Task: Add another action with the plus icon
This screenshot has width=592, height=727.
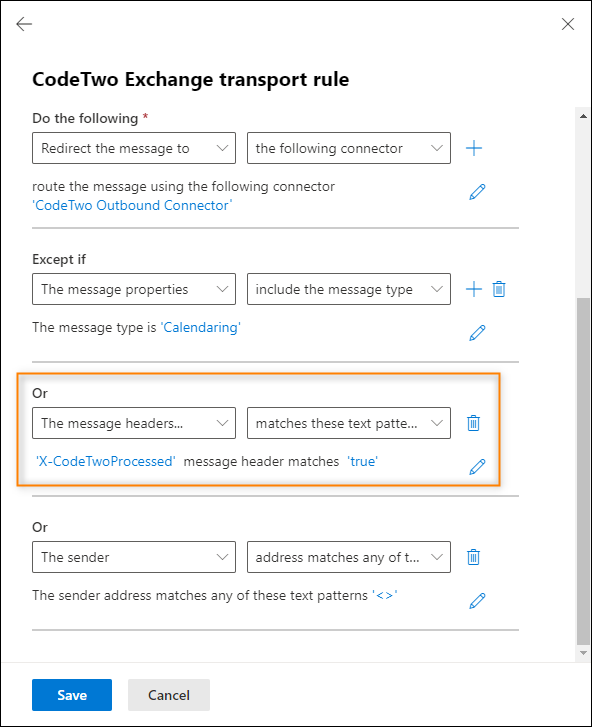Action: 474,148
